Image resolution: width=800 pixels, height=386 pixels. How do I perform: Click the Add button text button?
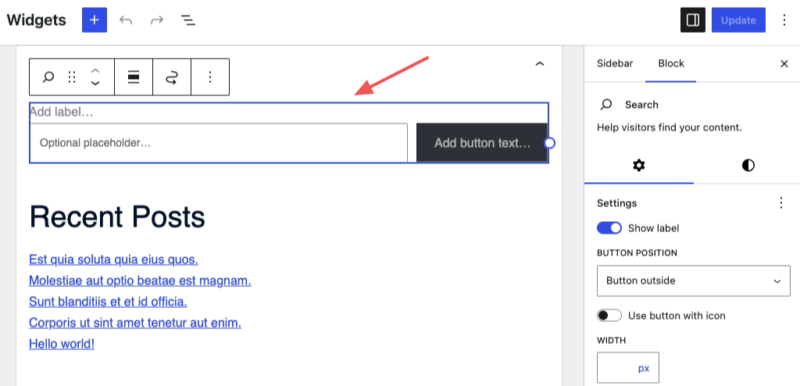[482, 143]
